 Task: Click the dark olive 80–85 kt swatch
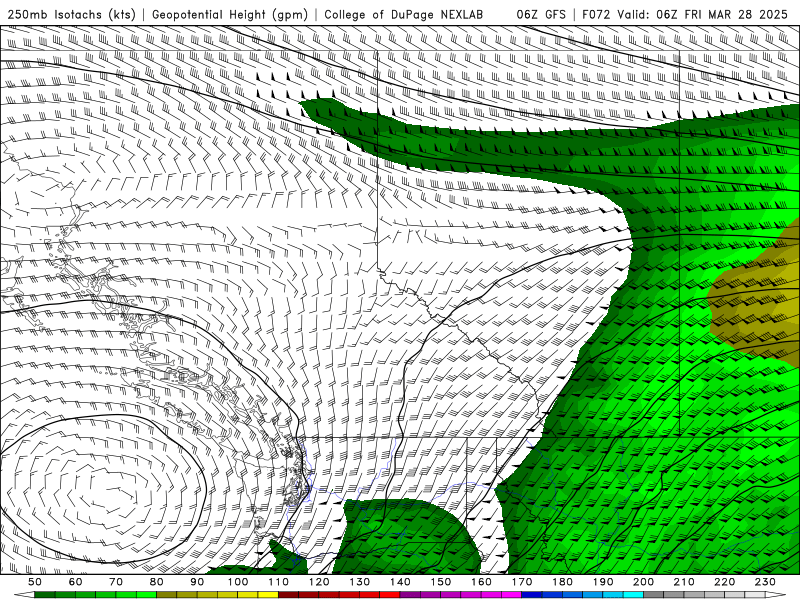pos(166,594)
